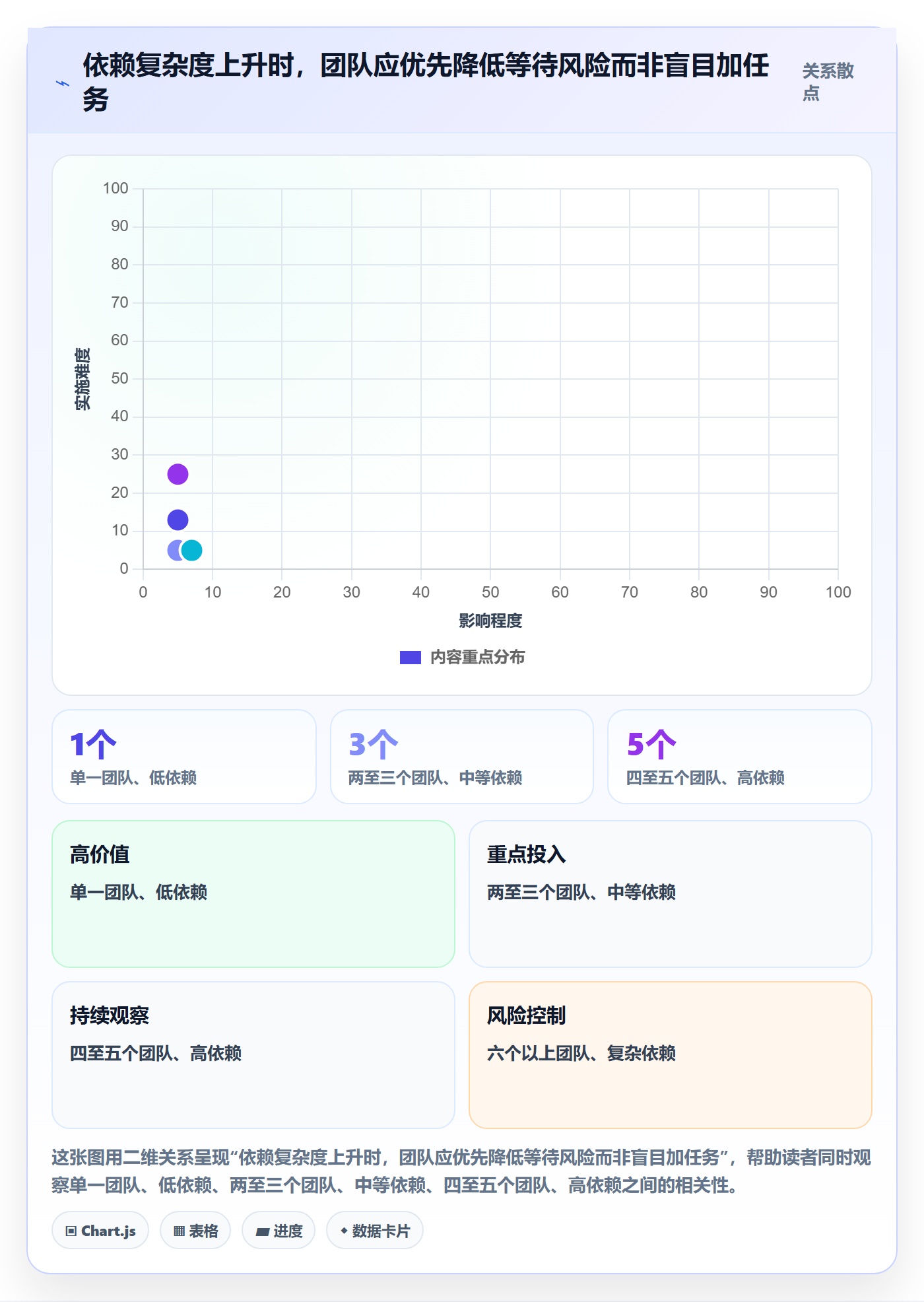Open the 1个 stat card

[184, 757]
